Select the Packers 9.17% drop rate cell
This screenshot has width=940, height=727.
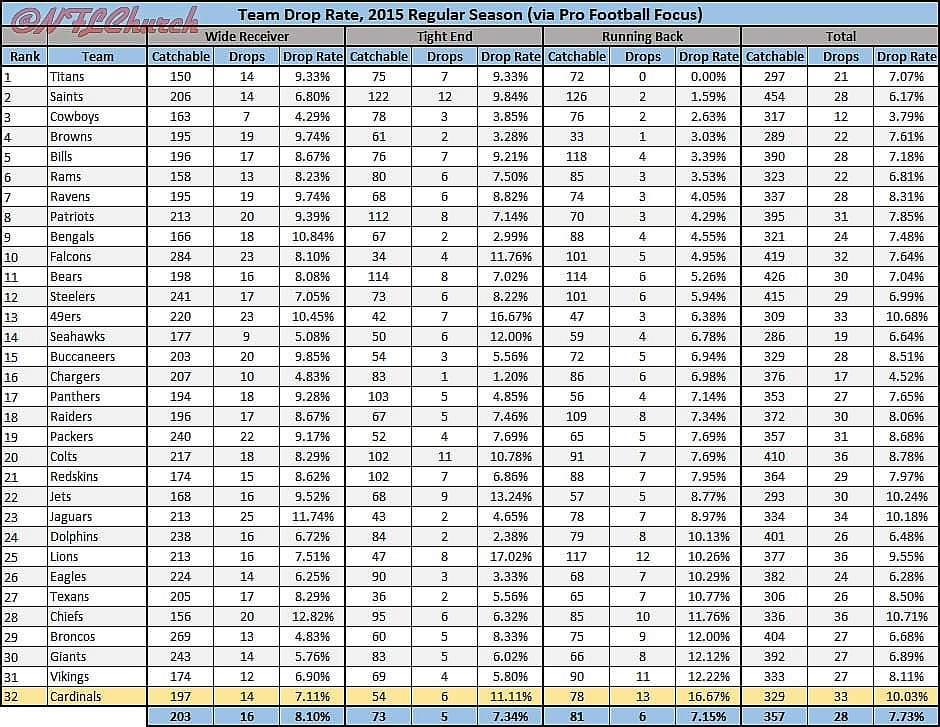(311, 436)
